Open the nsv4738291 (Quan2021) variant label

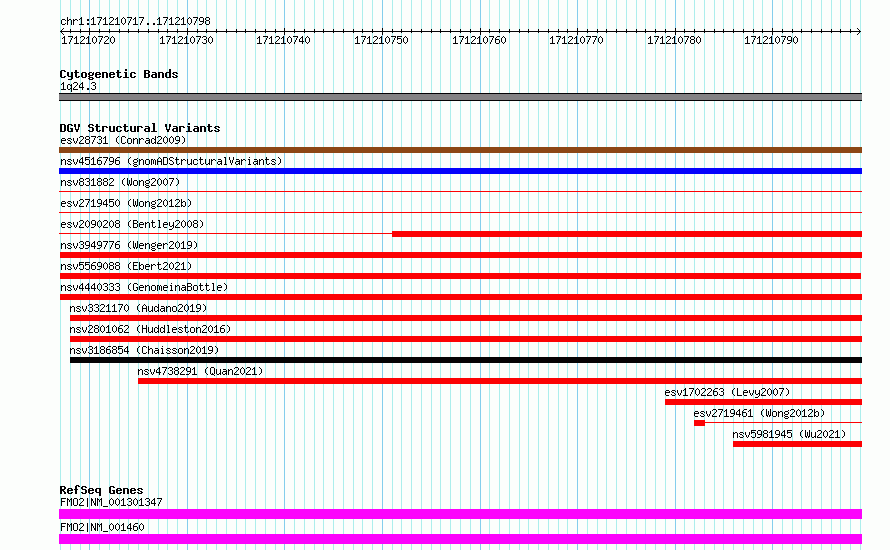(x=200, y=371)
